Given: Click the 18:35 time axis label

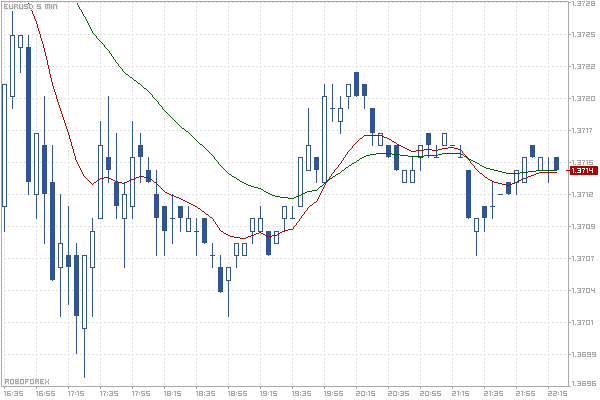Looking at the screenshot, I should click(205, 393).
